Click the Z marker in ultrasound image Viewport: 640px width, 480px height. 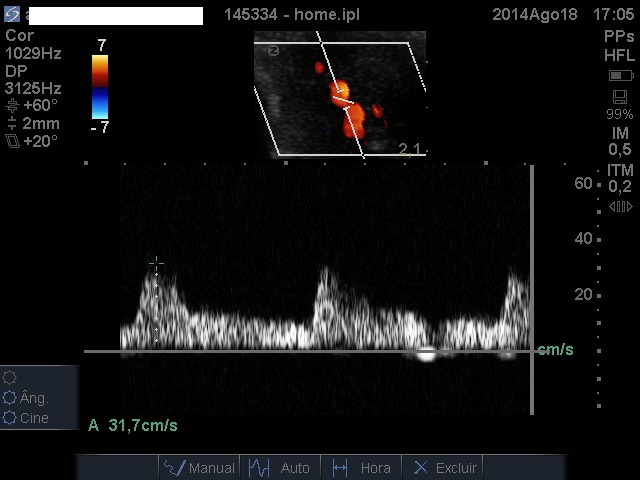(x=273, y=50)
